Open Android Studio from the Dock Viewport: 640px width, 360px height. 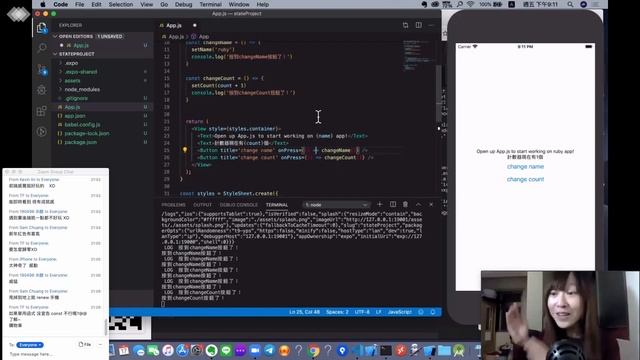(459, 350)
